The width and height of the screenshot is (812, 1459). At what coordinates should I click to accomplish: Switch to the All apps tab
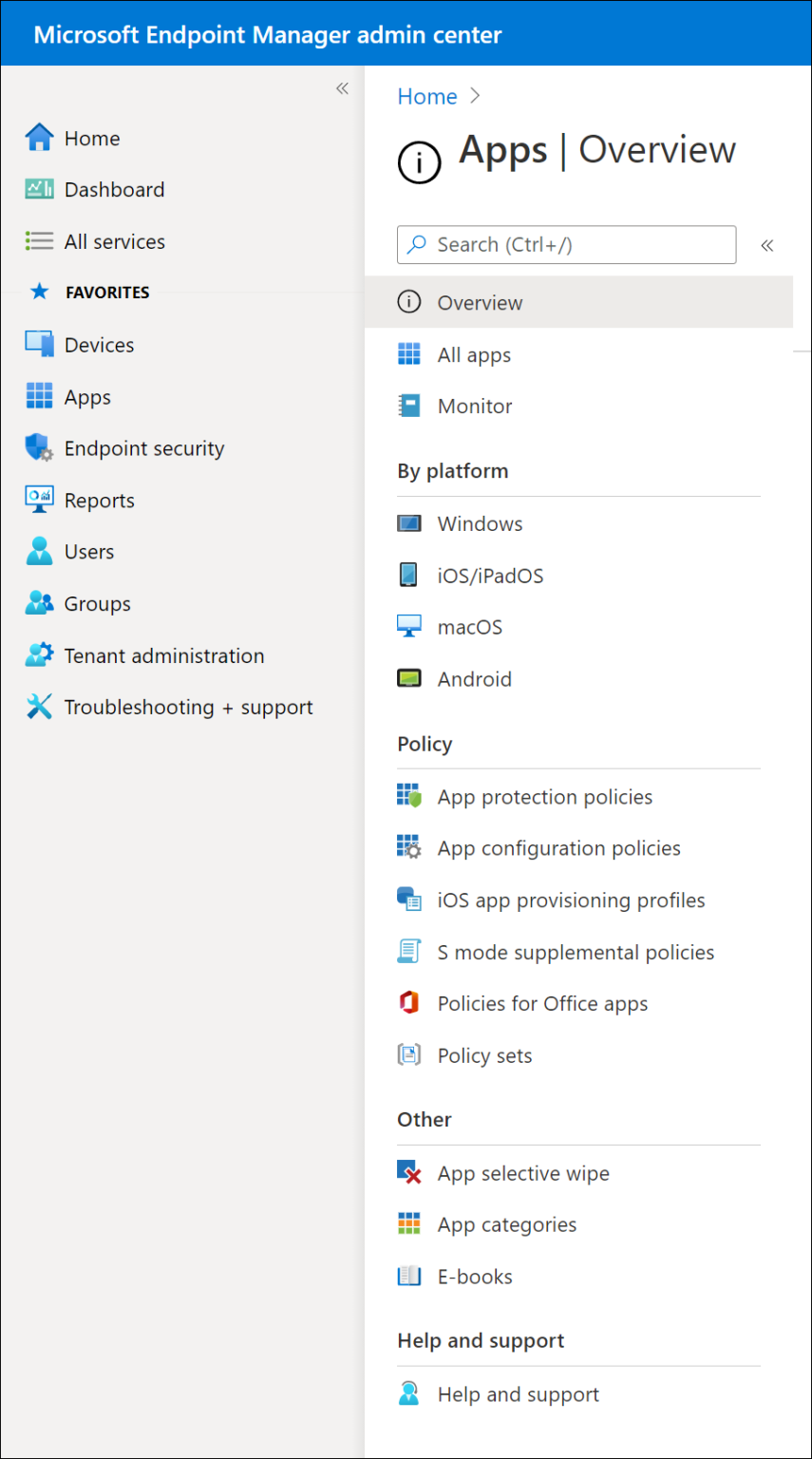point(473,354)
